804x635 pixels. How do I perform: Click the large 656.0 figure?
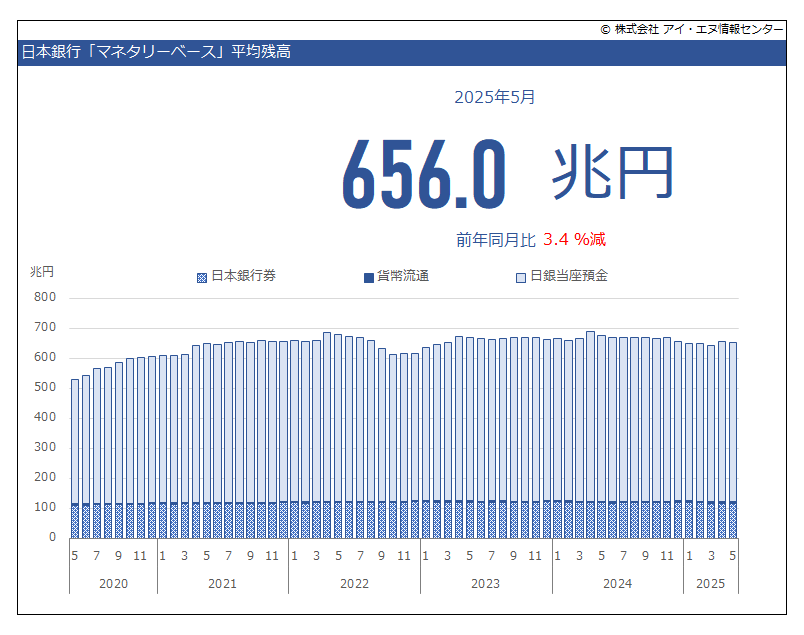coord(424,175)
